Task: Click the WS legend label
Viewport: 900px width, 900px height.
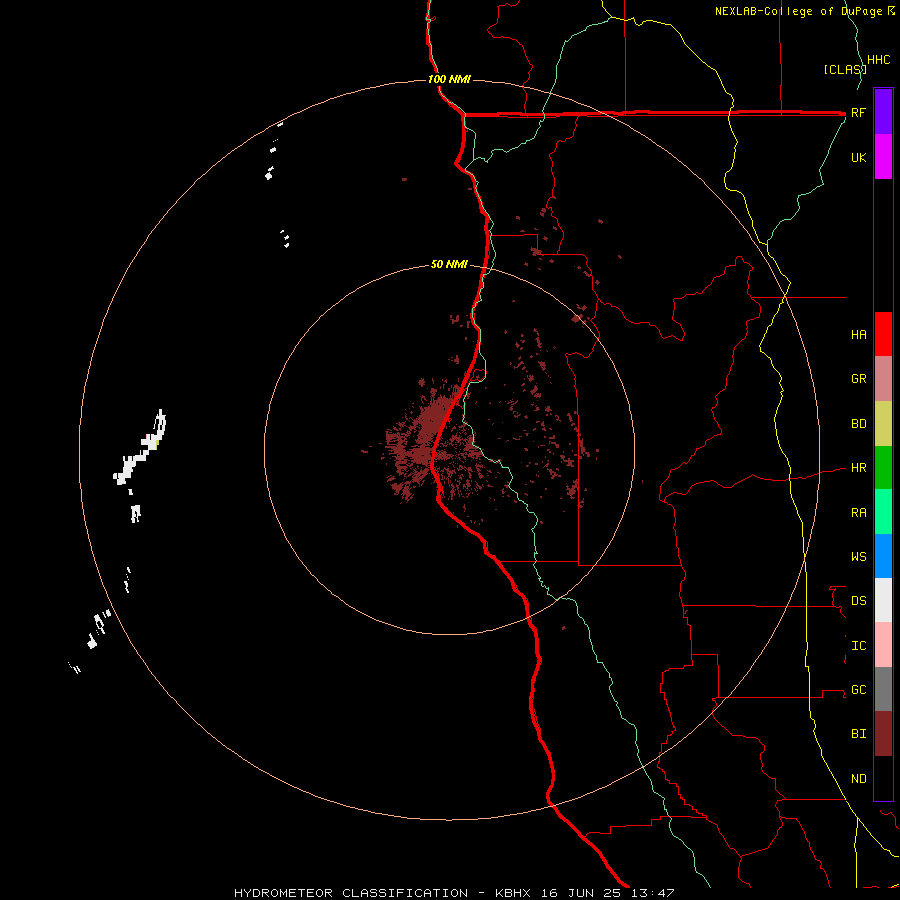Action: [858, 556]
